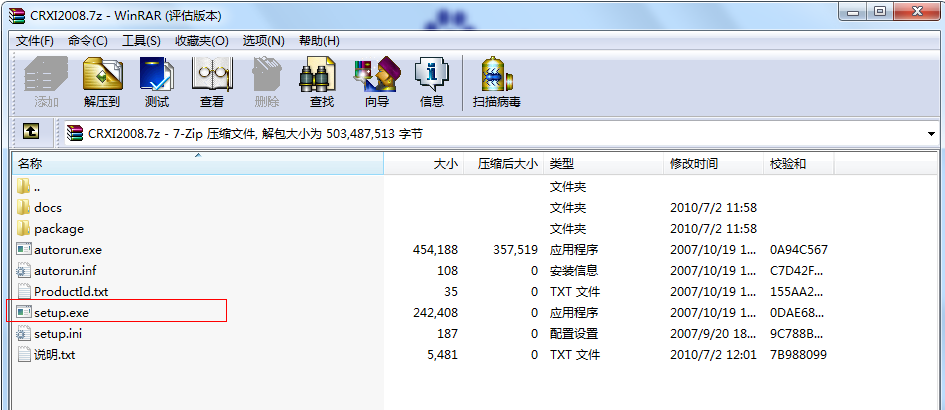The width and height of the screenshot is (945, 410).
Task: Select setup.exe file name
Action: (x=61, y=313)
